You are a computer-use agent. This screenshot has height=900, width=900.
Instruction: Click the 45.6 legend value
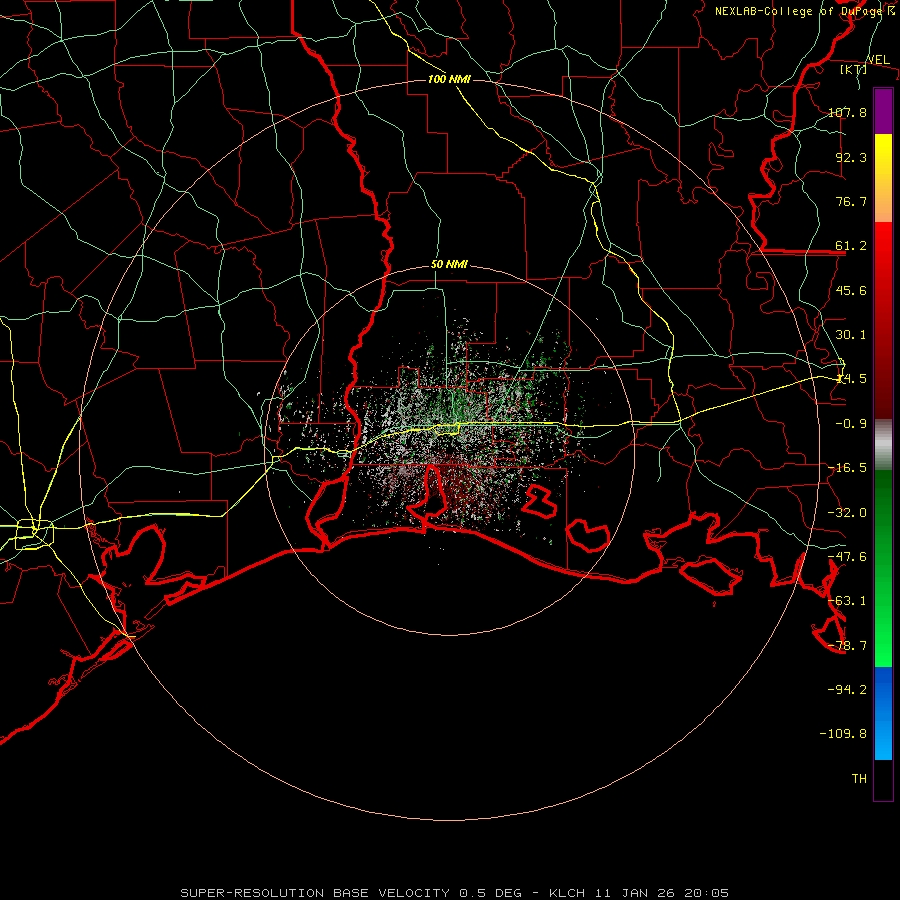point(851,290)
